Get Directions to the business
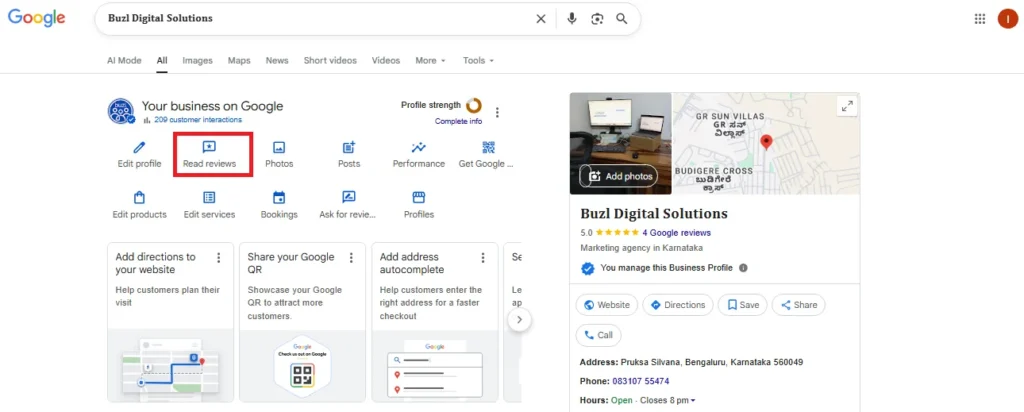 pos(678,305)
